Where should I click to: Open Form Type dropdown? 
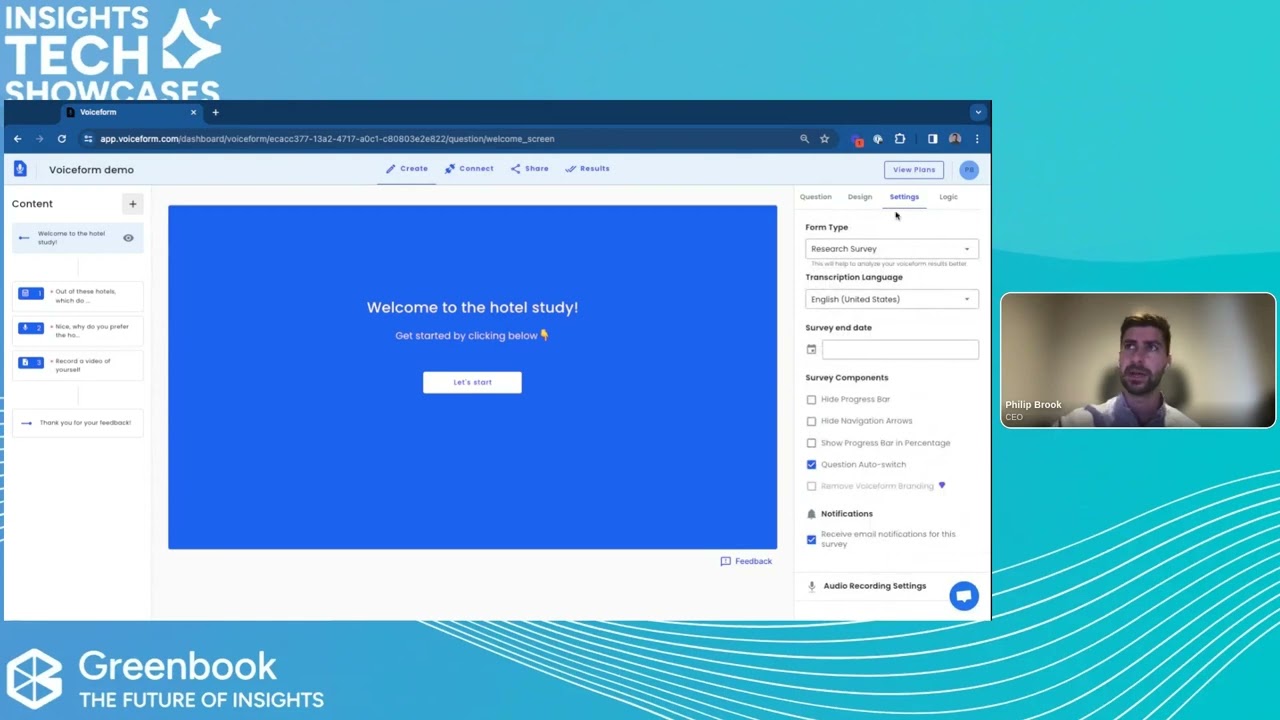[x=891, y=249]
